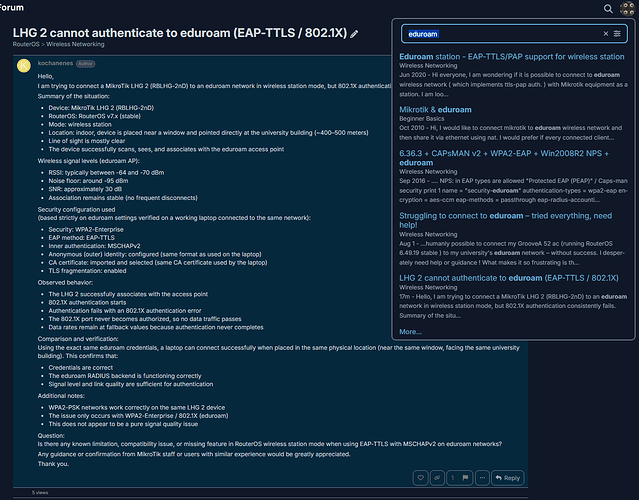Reply to the post
The width and height of the screenshot is (639, 500).
click(508, 478)
